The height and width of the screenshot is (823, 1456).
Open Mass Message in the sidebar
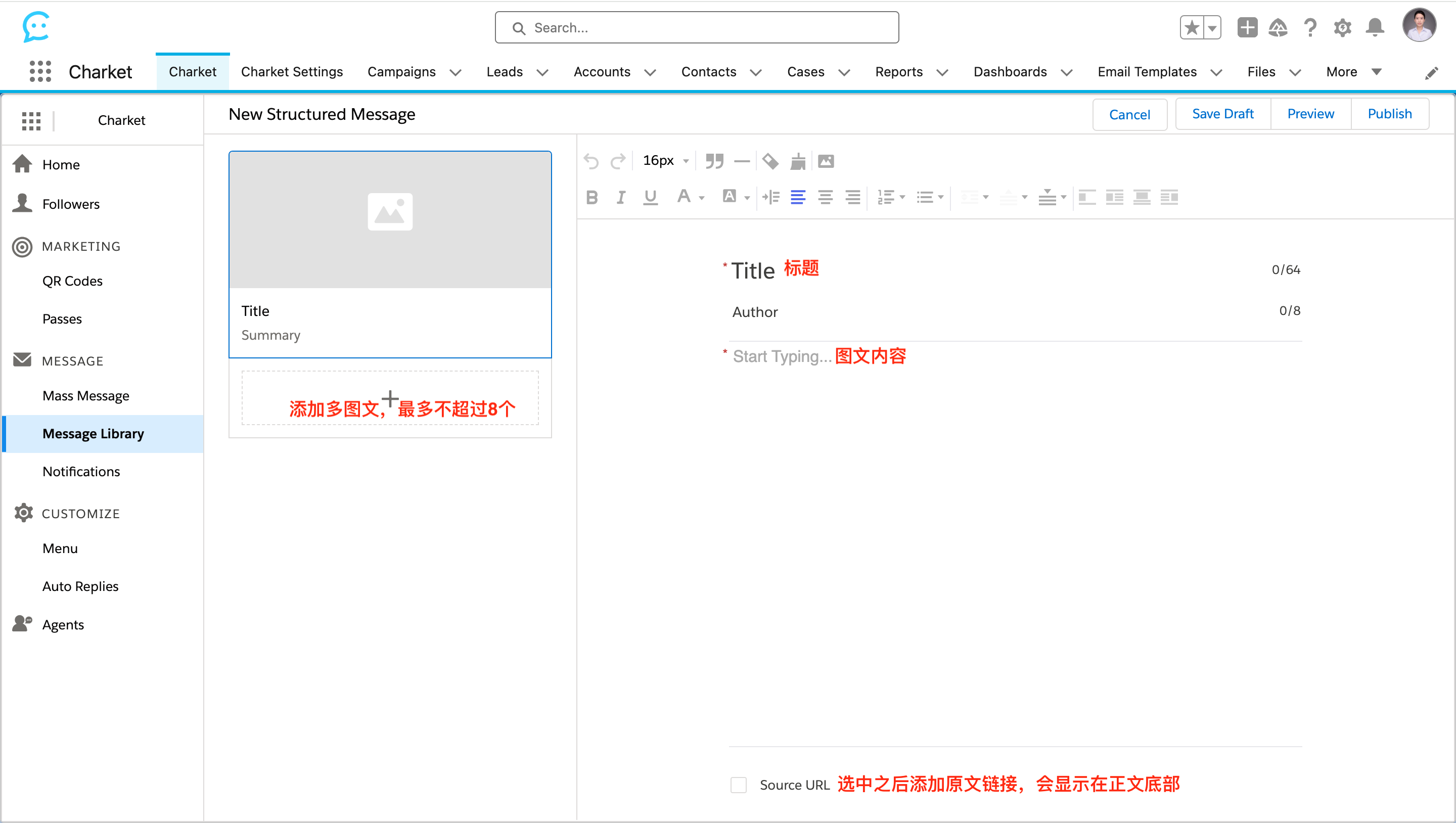click(86, 396)
